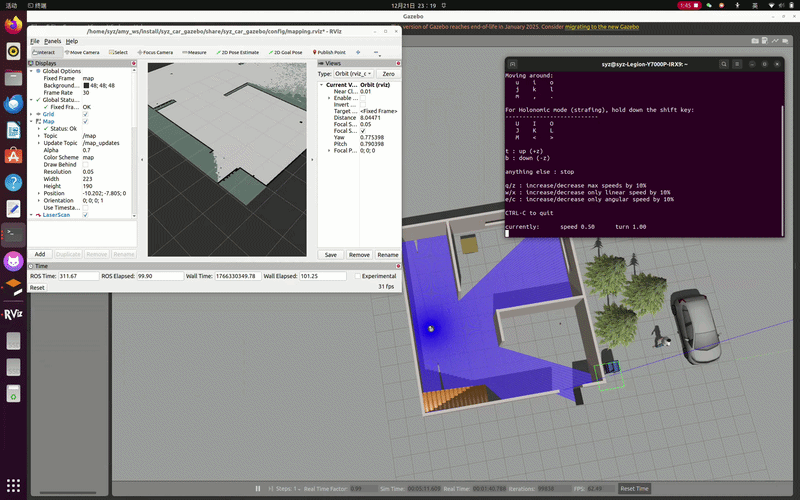Step the Gazebo simulation forward
Image resolution: width=800 pixels, height=500 pixels.
[271, 488]
